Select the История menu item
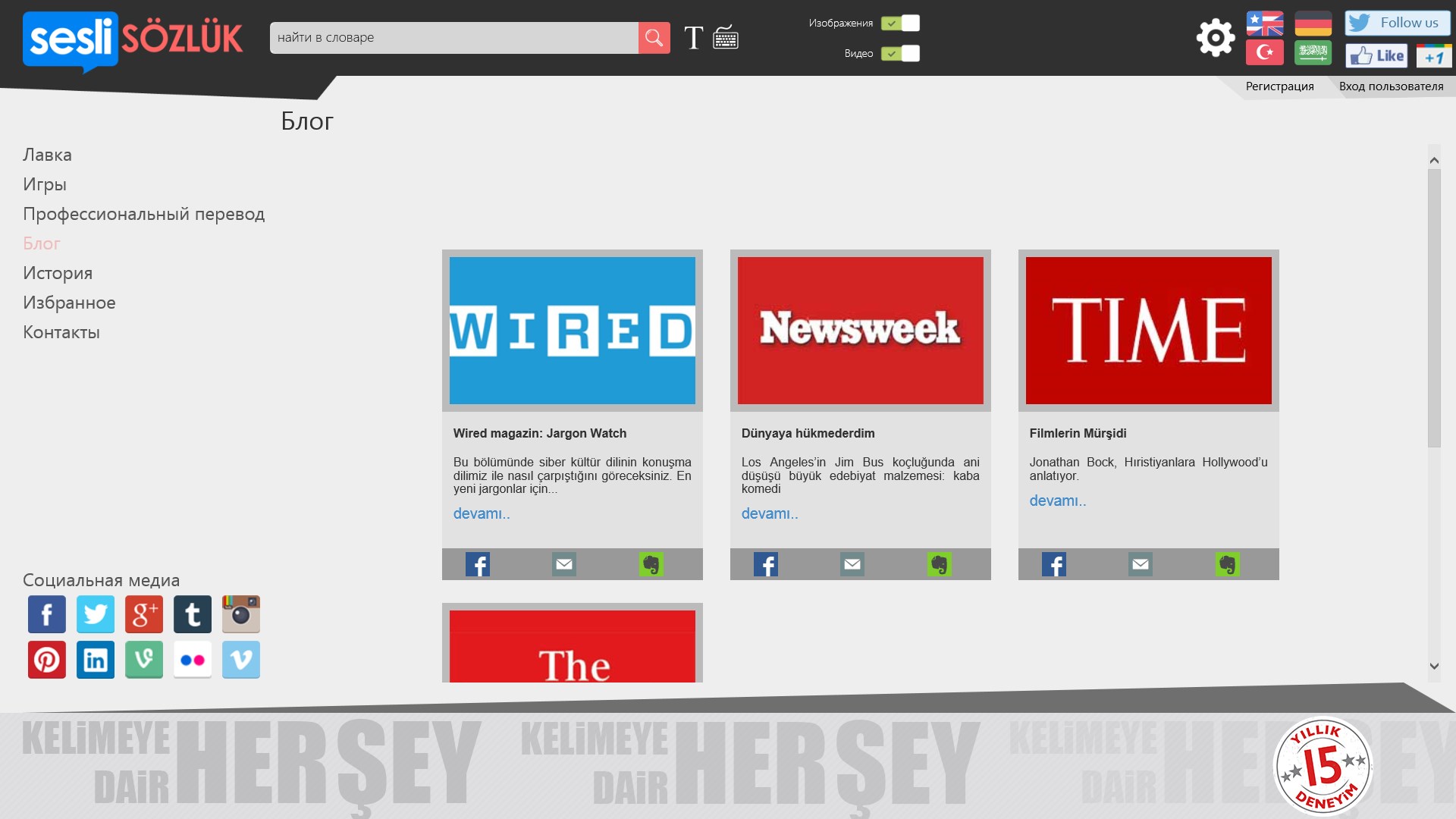 point(57,273)
